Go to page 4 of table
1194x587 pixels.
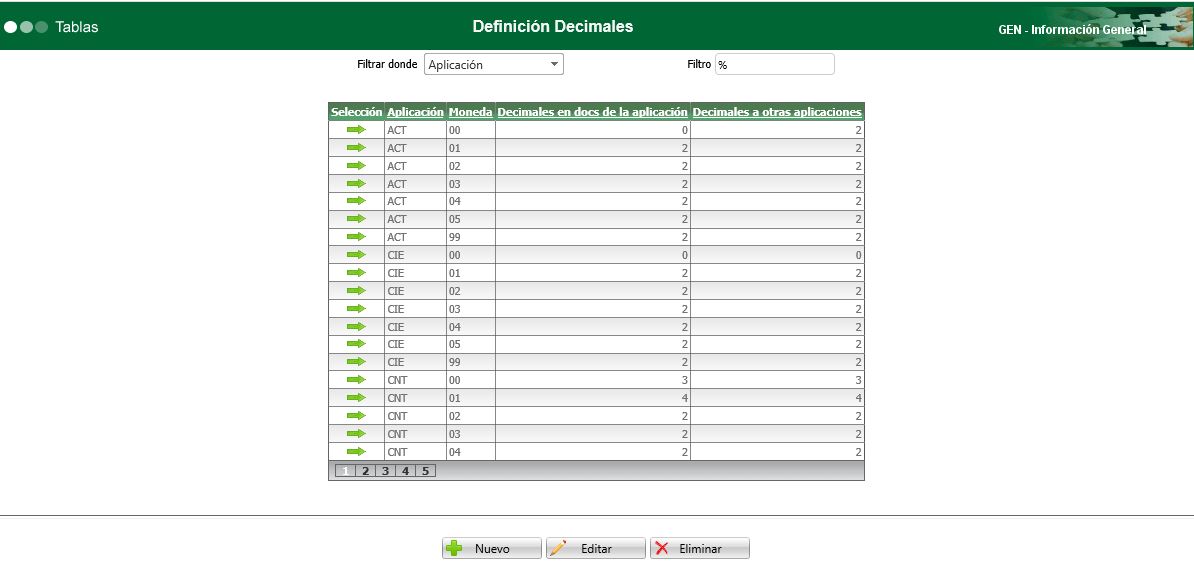405,471
